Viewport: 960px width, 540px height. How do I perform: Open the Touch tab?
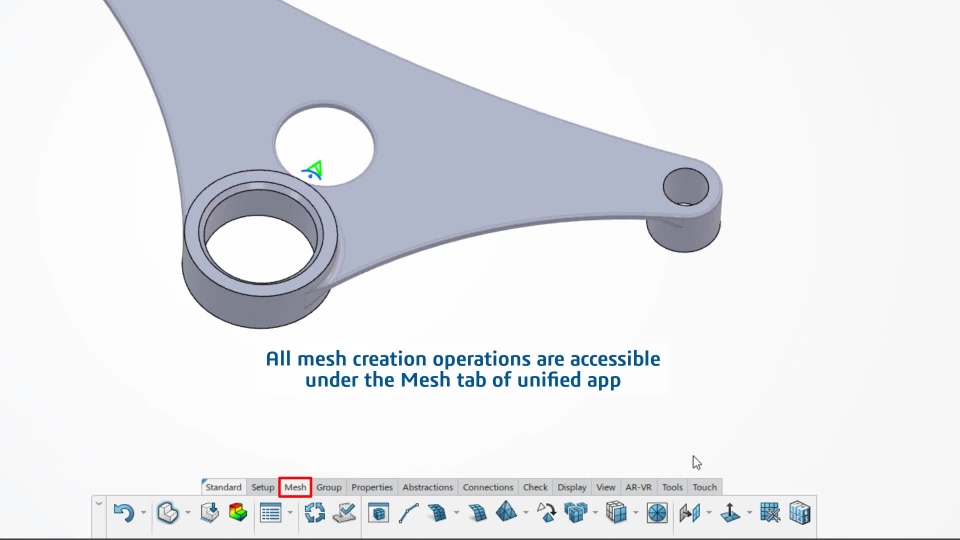point(705,487)
